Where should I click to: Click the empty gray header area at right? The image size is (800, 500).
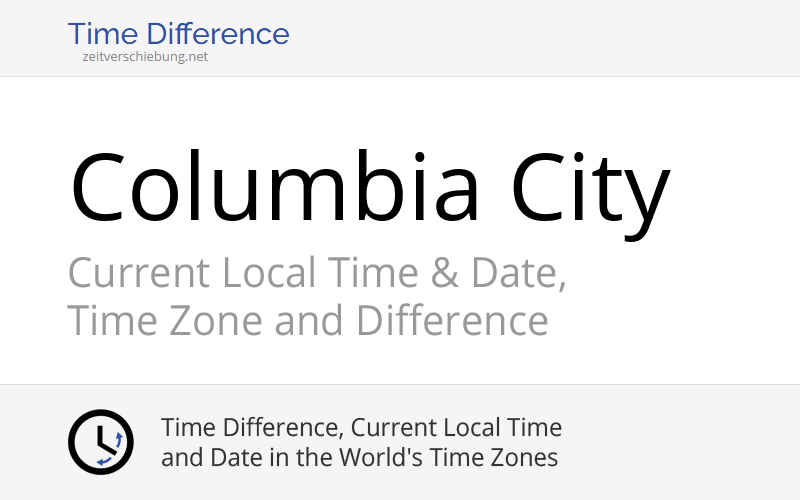[600, 37]
